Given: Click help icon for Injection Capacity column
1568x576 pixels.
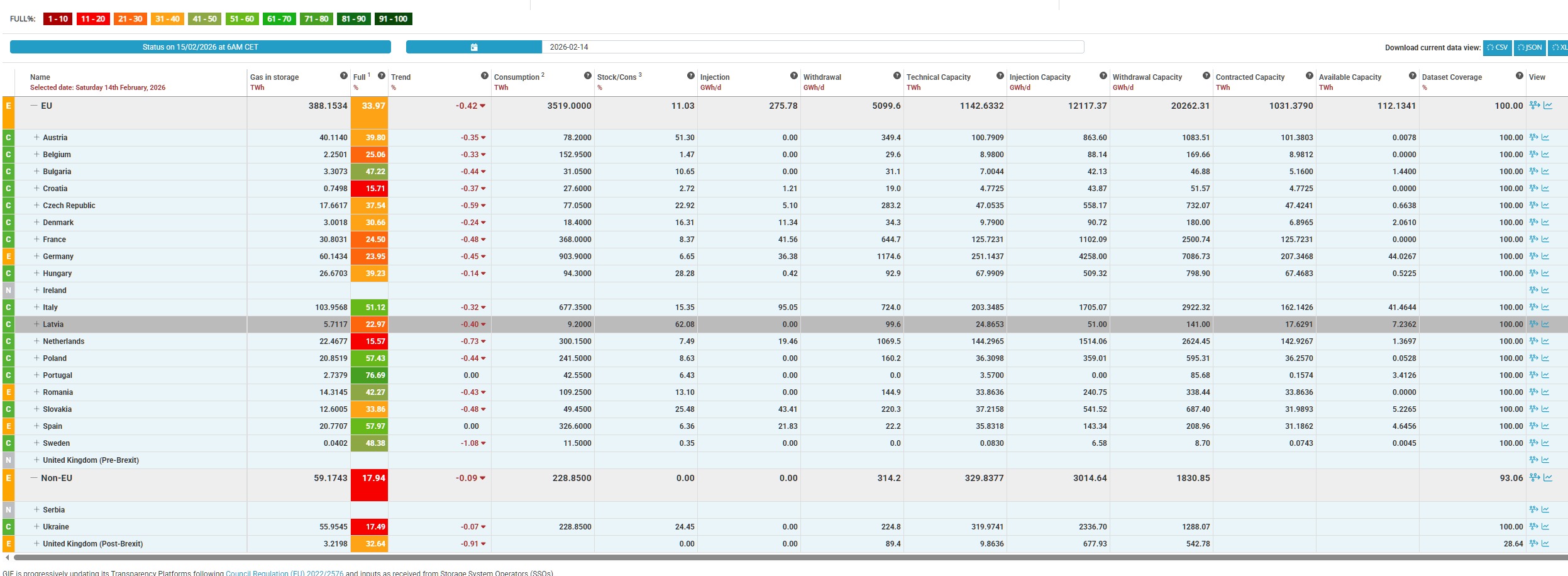Looking at the screenshot, I should (x=1103, y=75).
